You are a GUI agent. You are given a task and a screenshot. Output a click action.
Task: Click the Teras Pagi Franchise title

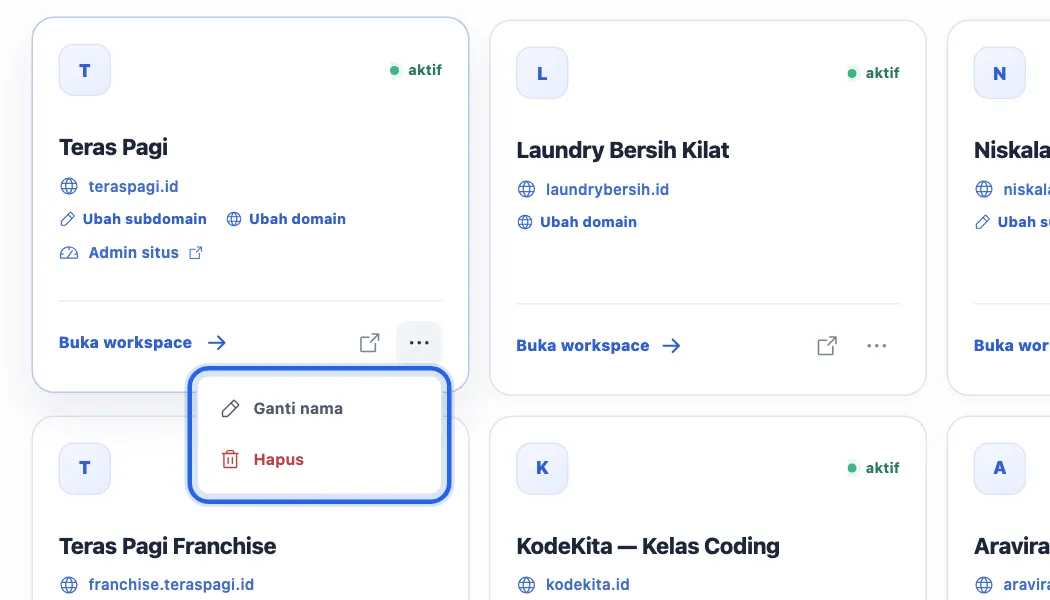tap(167, 546)
